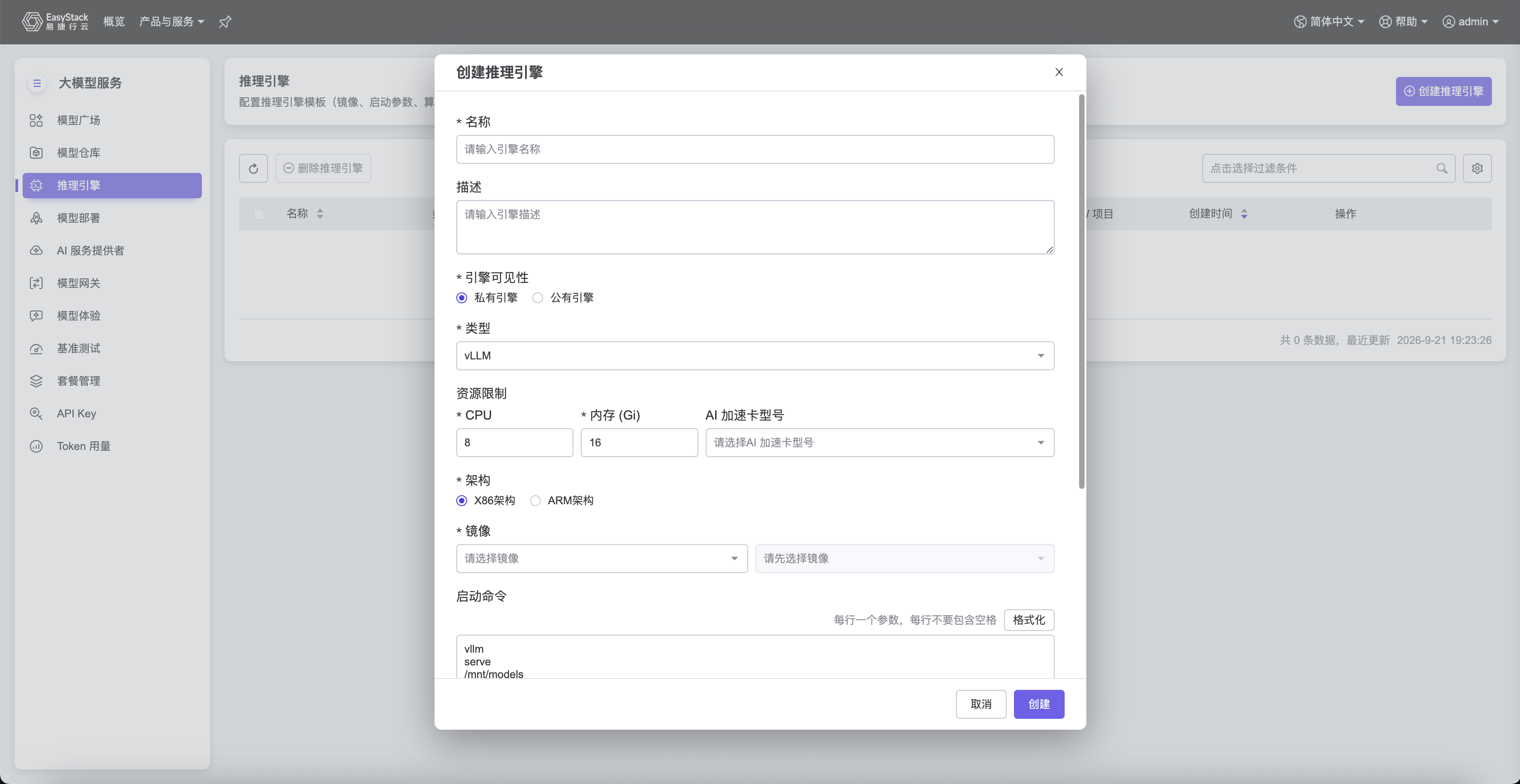The image size is (1520, 784).
Task: Expand the admin user menu
Action: pos(1470,22)
